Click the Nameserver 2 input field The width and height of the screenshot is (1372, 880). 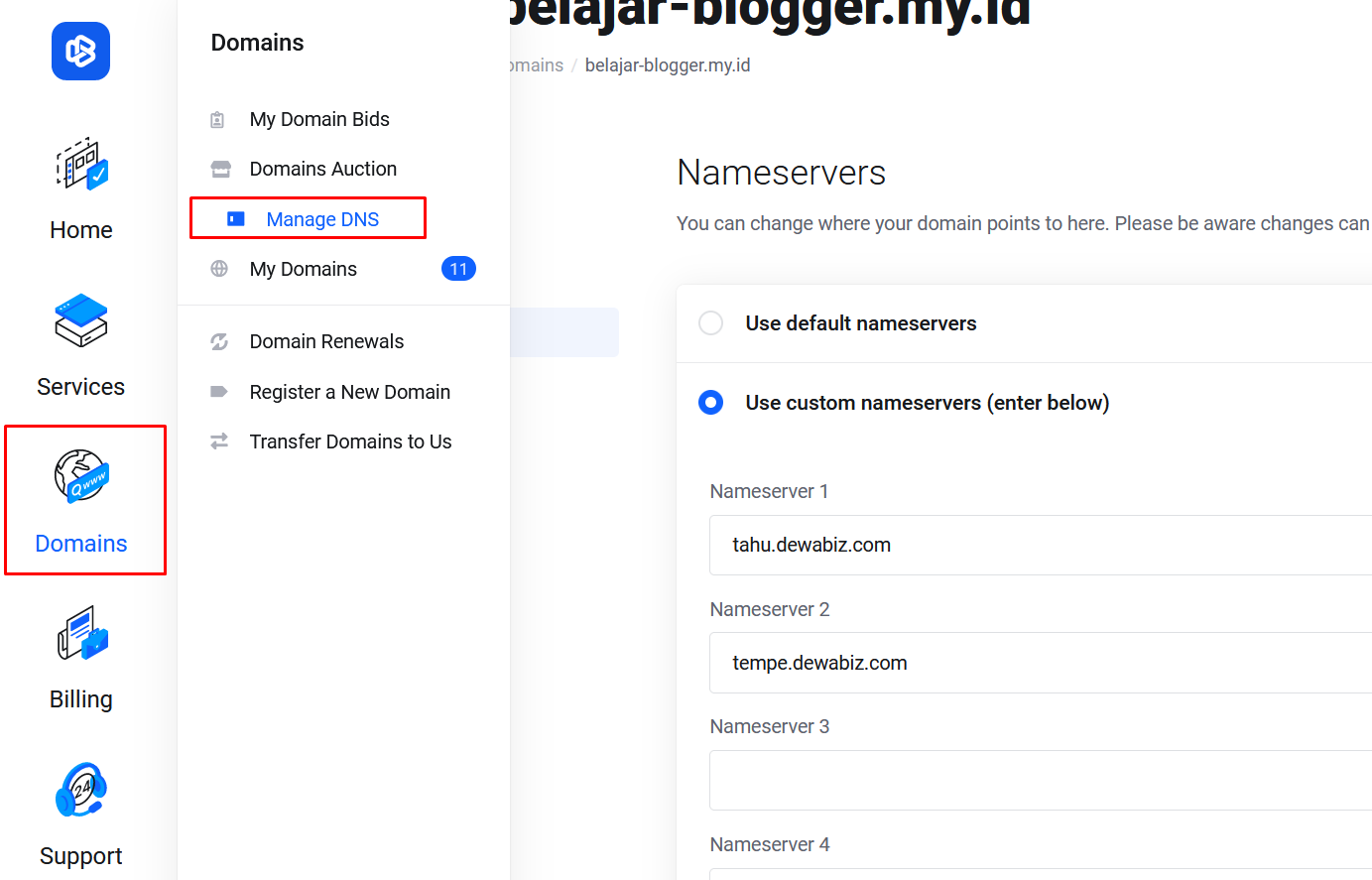click(x=1040, y=663)
